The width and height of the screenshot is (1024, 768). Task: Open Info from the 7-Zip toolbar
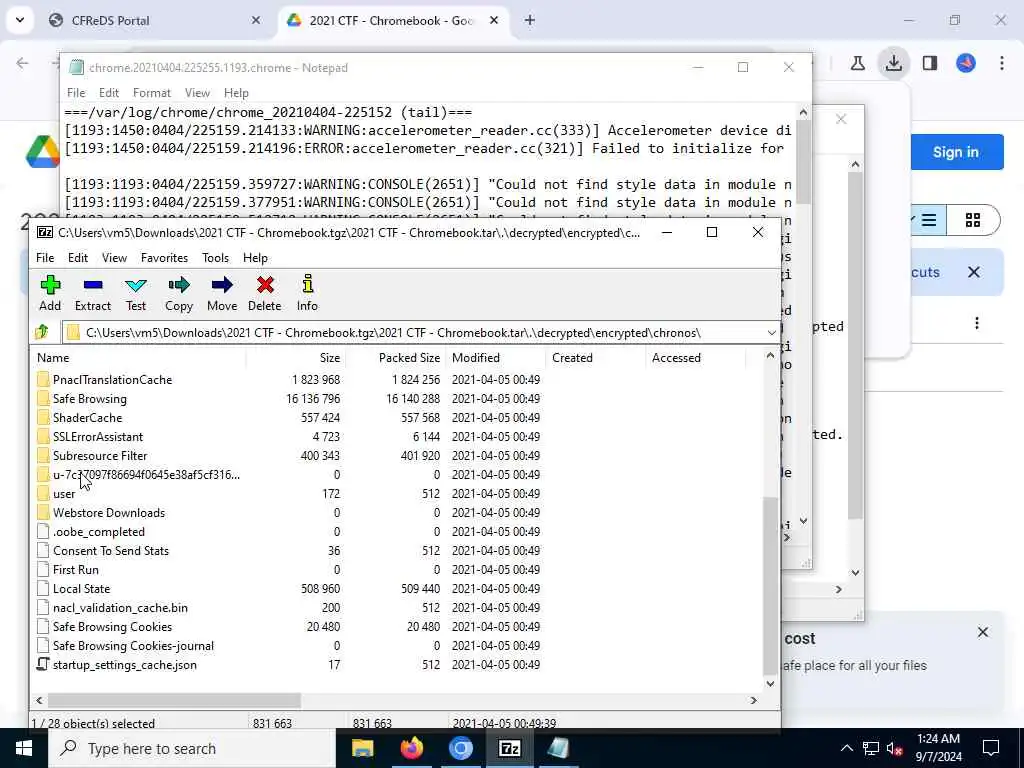coord(307,293)
